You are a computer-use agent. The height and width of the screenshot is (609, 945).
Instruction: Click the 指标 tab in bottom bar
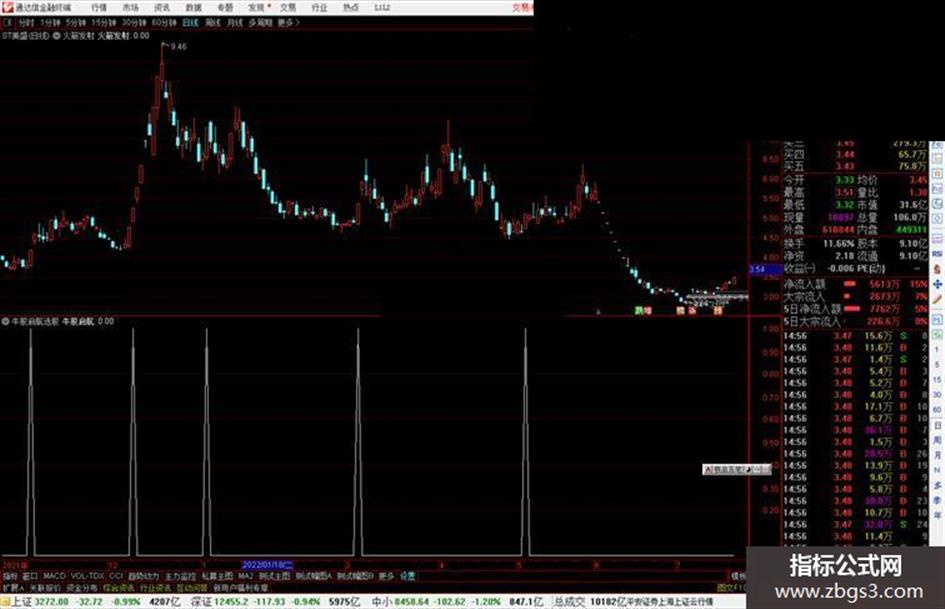pos(10,576)
